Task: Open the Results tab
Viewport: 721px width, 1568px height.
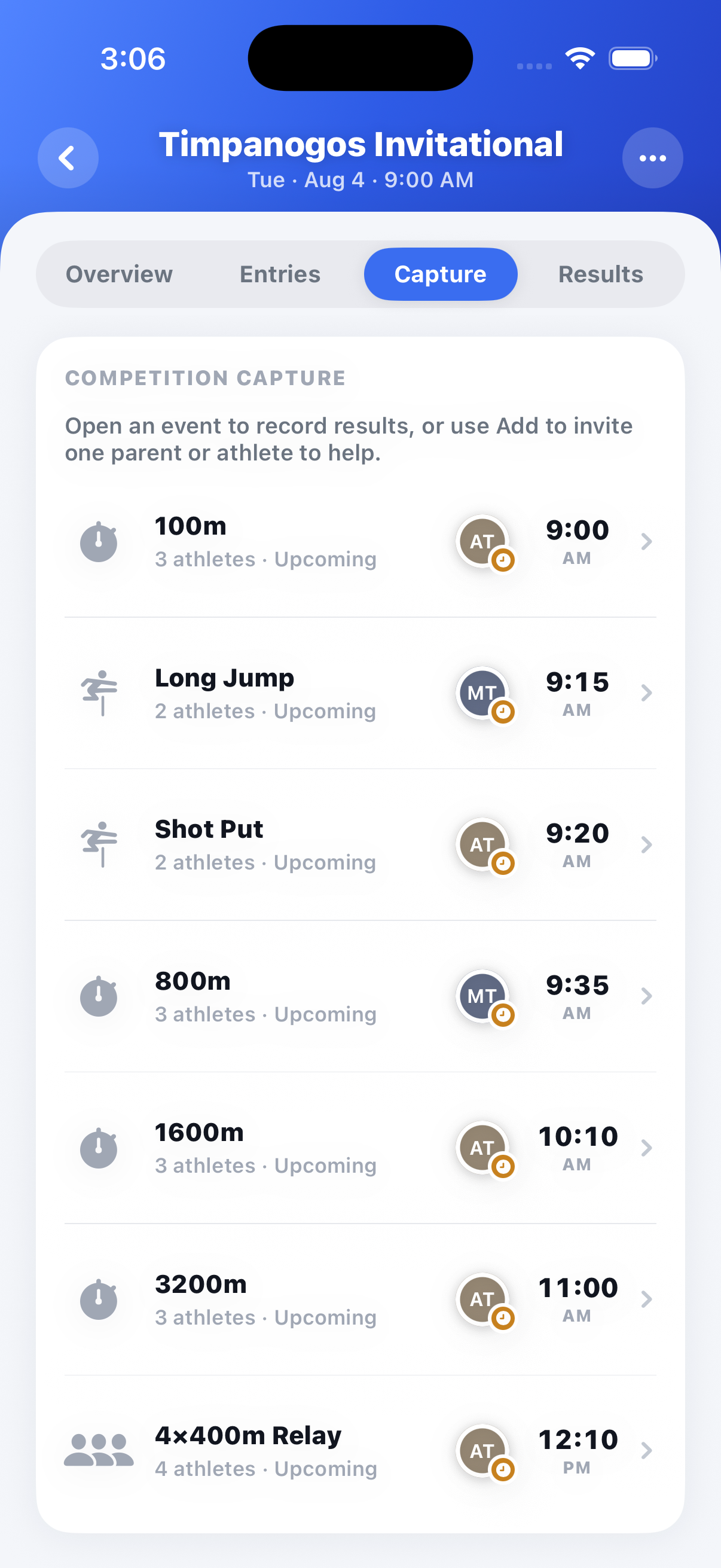Action: (x=600, y=274)
